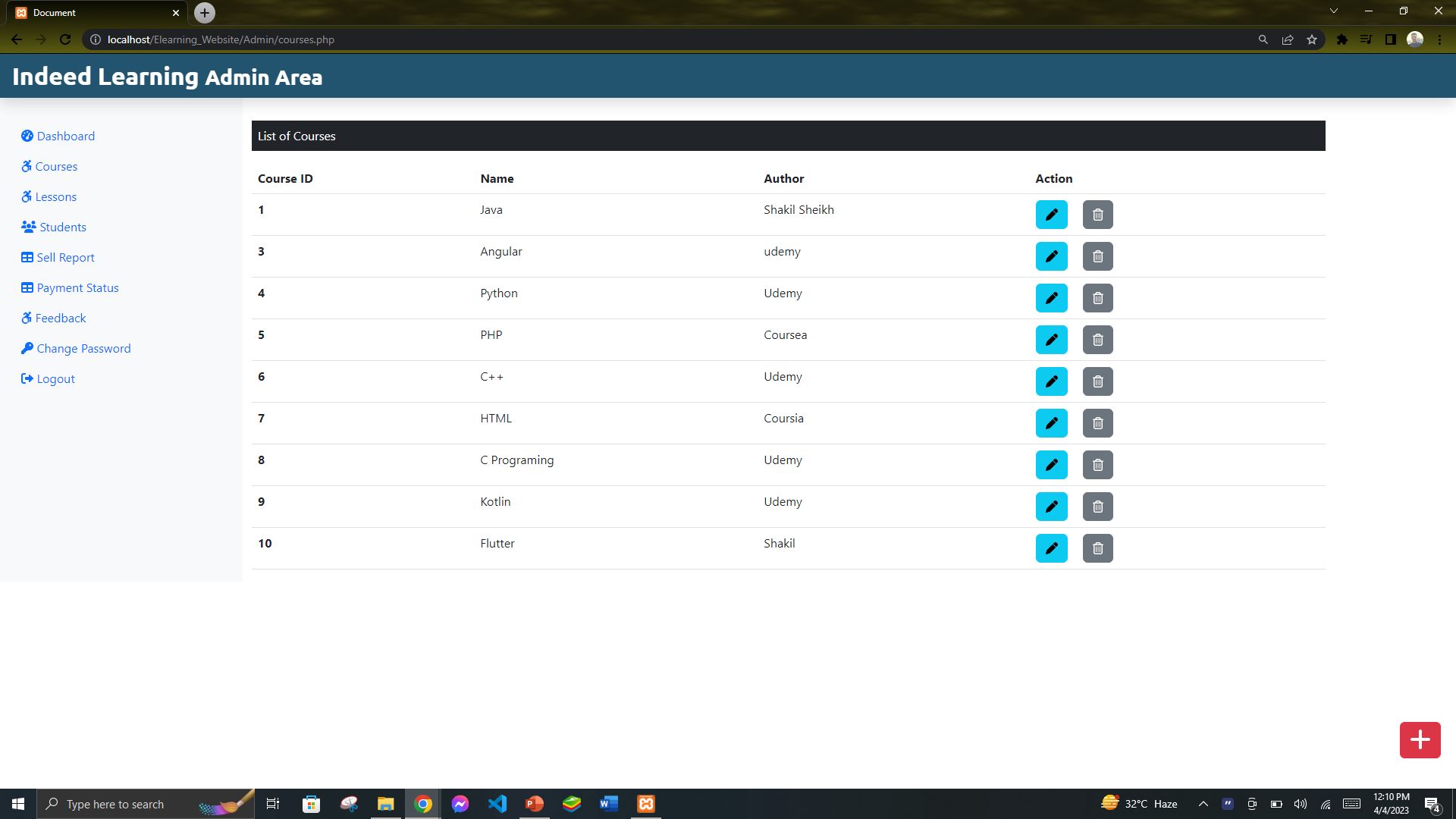1456x819 pixels.
Task: Edit the Java course using the pencil icon
Action: point(1051,215)
